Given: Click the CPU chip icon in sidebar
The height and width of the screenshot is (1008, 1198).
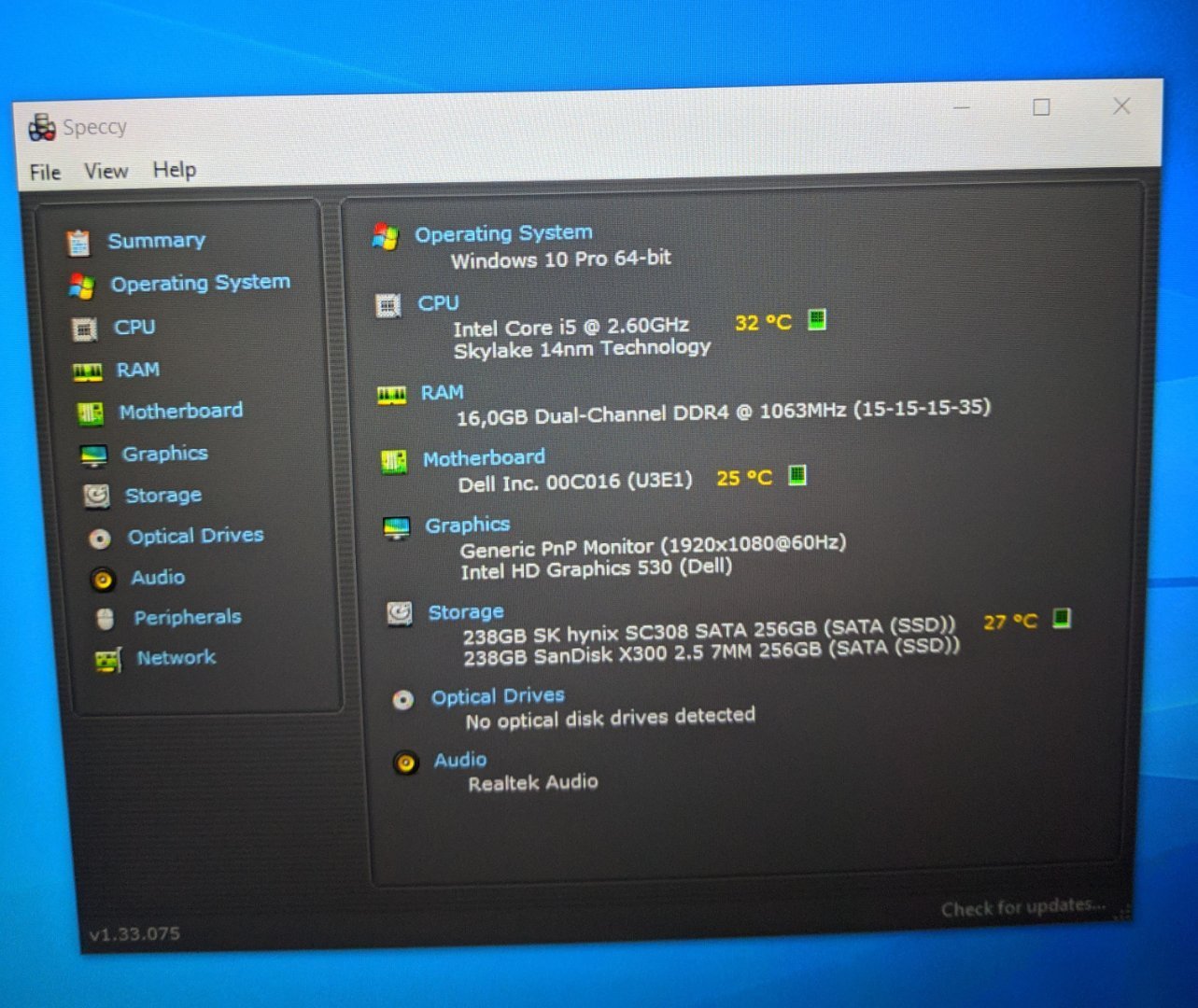Looking at the screenshot, I should point(85,329).
